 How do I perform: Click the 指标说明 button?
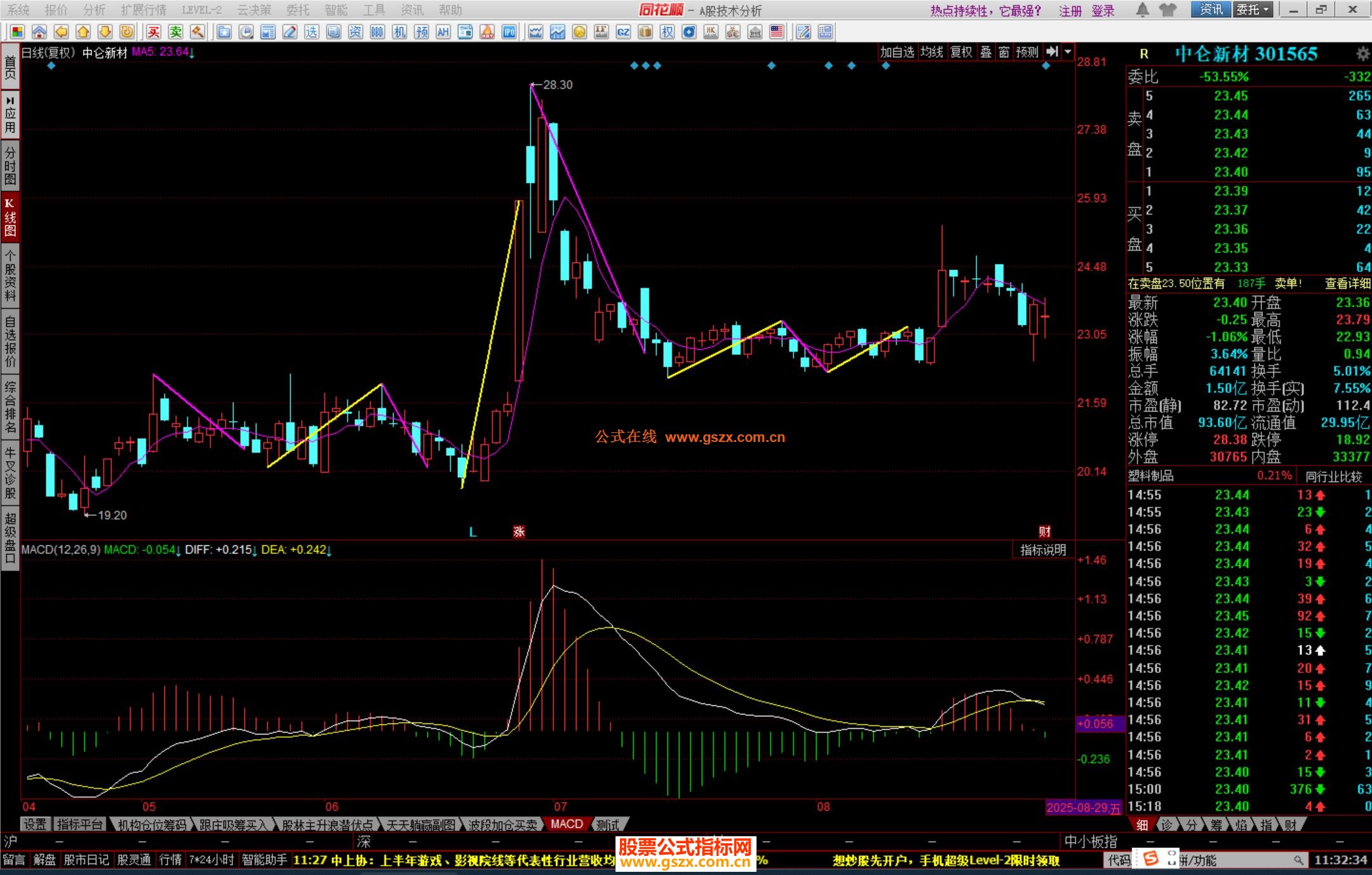[1042, 550]
